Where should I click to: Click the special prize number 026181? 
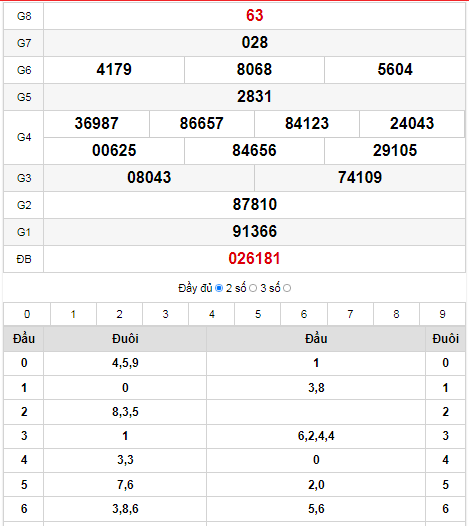click(254, 259)
